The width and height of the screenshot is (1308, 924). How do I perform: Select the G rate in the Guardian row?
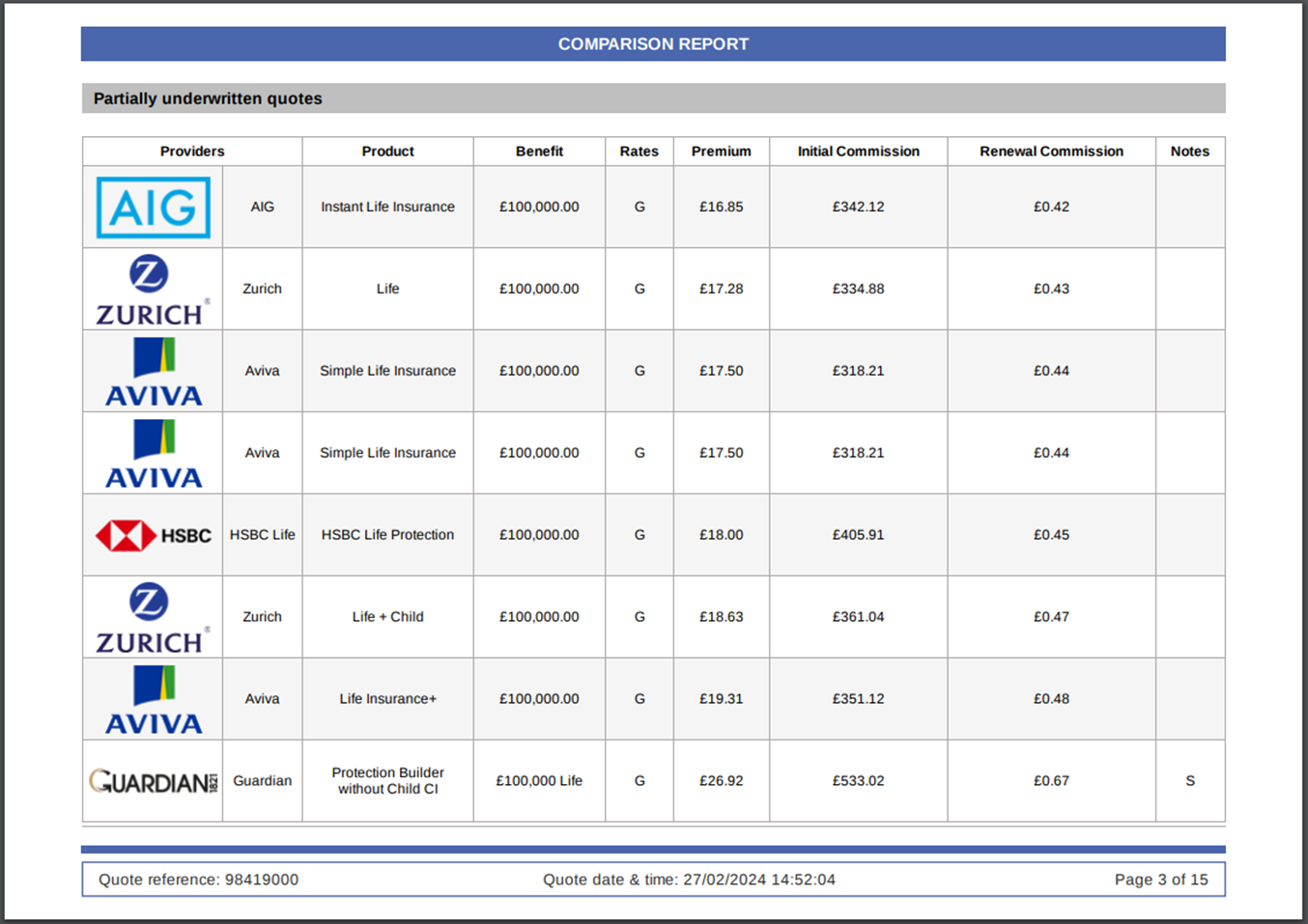click(x=640, y=781)
